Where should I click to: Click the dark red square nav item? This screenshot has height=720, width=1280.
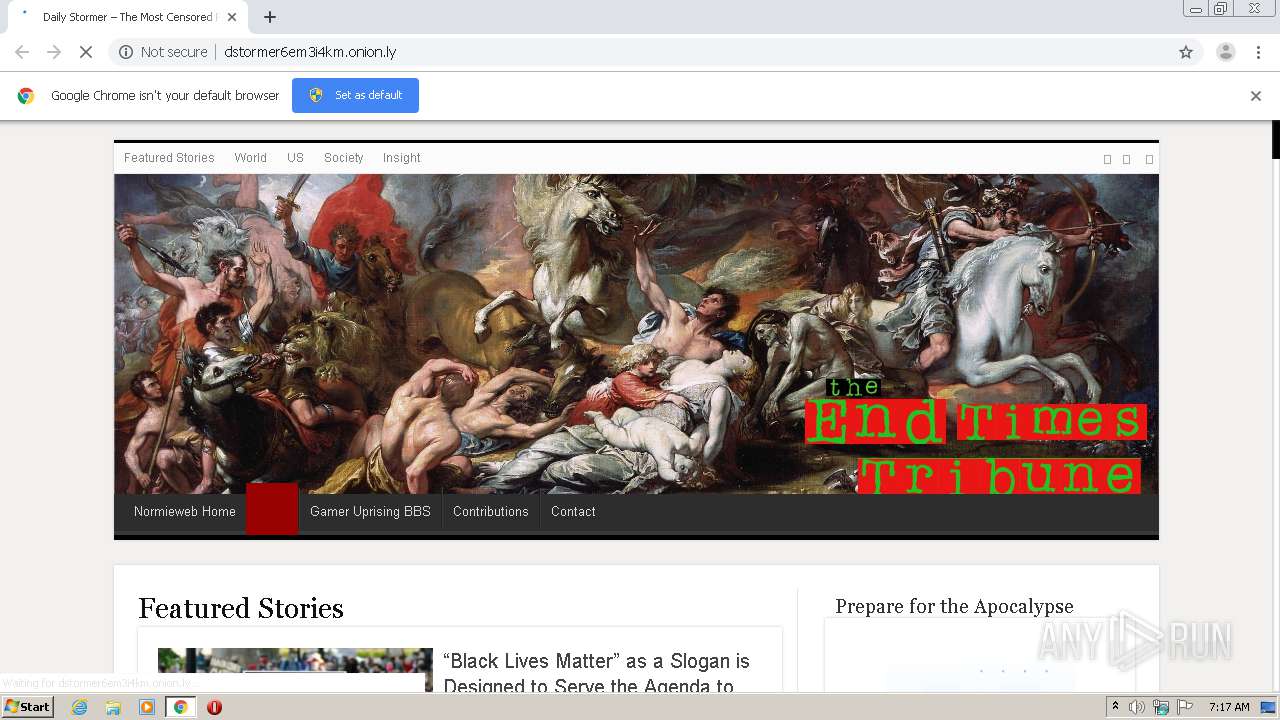coord(272,509)
